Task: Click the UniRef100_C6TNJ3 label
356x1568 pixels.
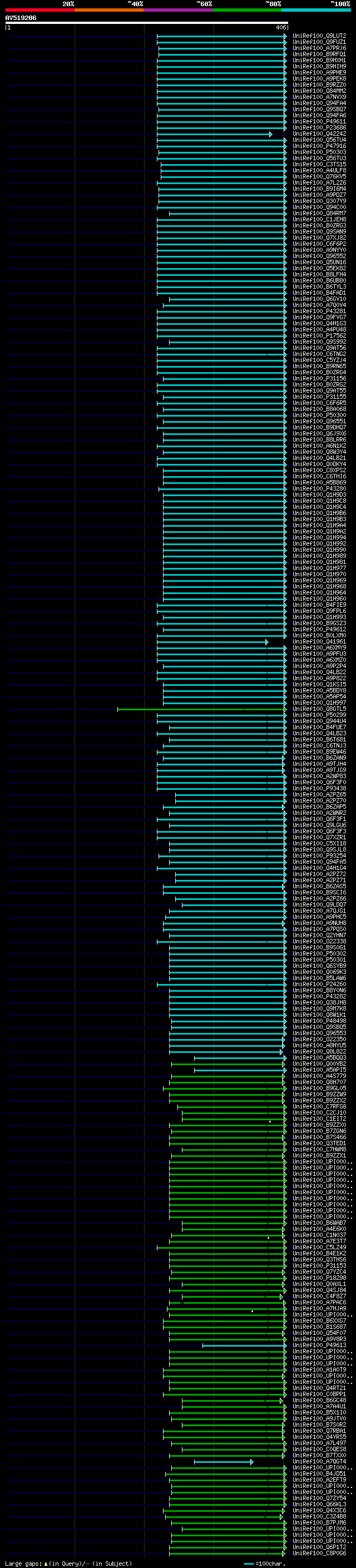Action: click(x=319, y=746)
